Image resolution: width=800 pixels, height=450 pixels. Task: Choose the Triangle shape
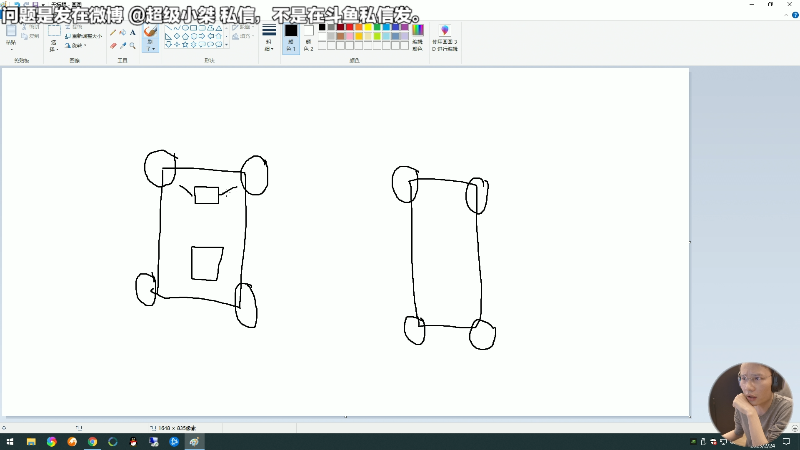(219, 28)
